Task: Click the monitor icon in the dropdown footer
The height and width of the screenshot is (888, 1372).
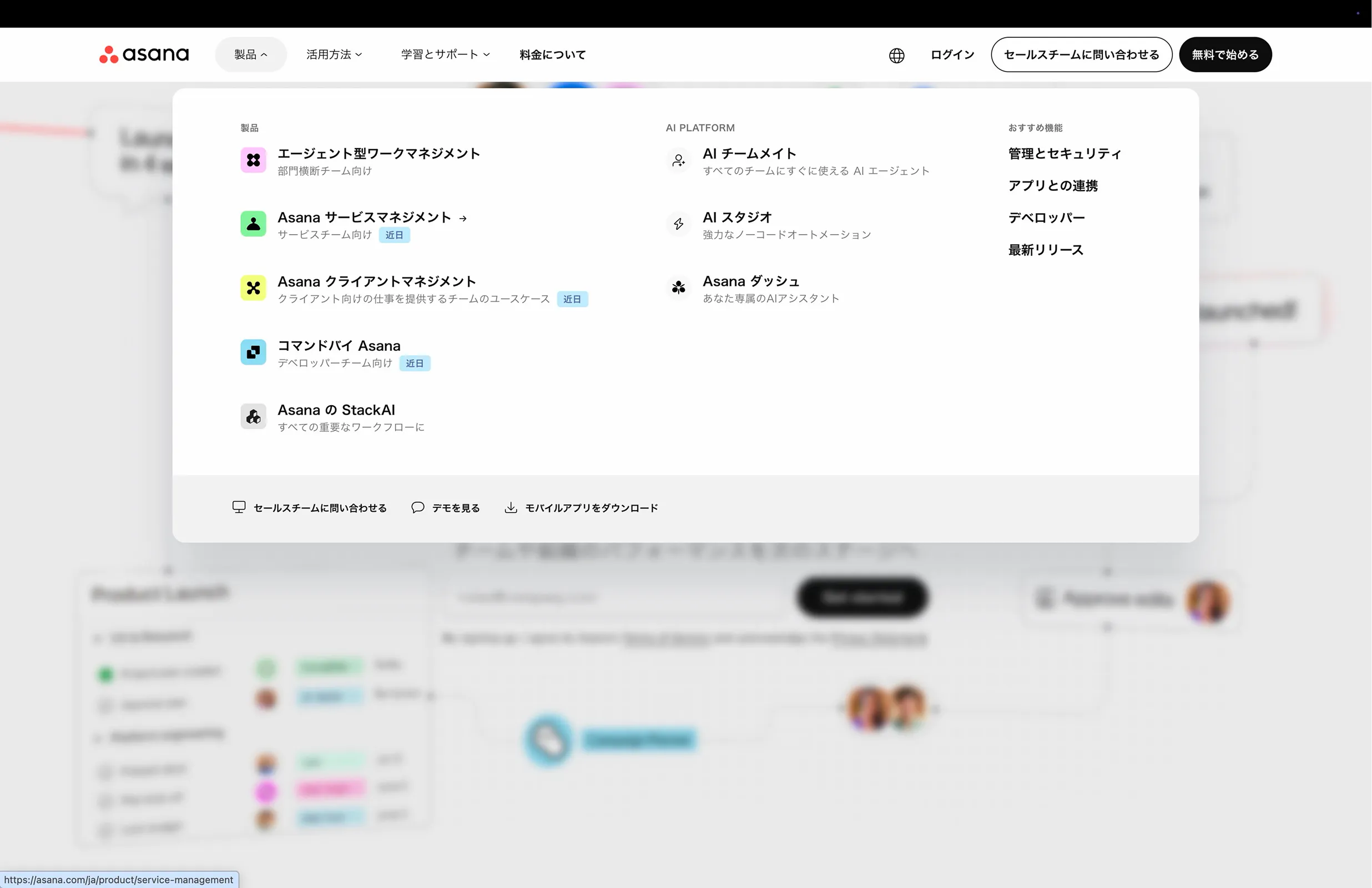Action: click(x=239, y=507)
